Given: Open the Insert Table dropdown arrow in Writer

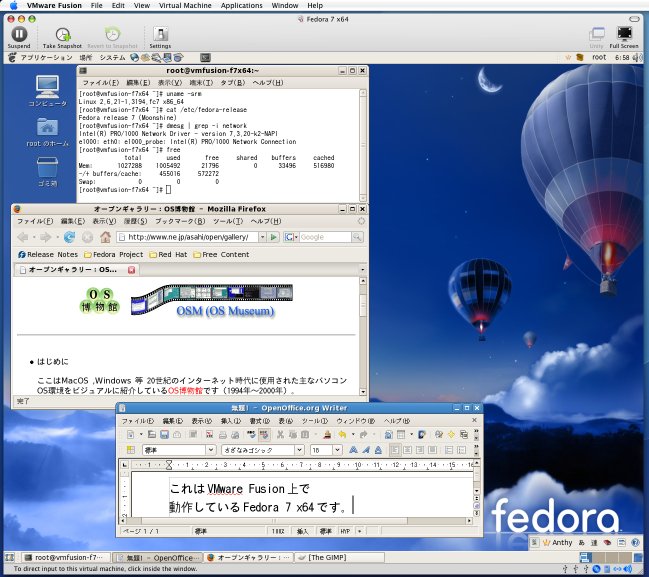Looking at the screenshot, I should pyautogui.click(x=411, y=434).
